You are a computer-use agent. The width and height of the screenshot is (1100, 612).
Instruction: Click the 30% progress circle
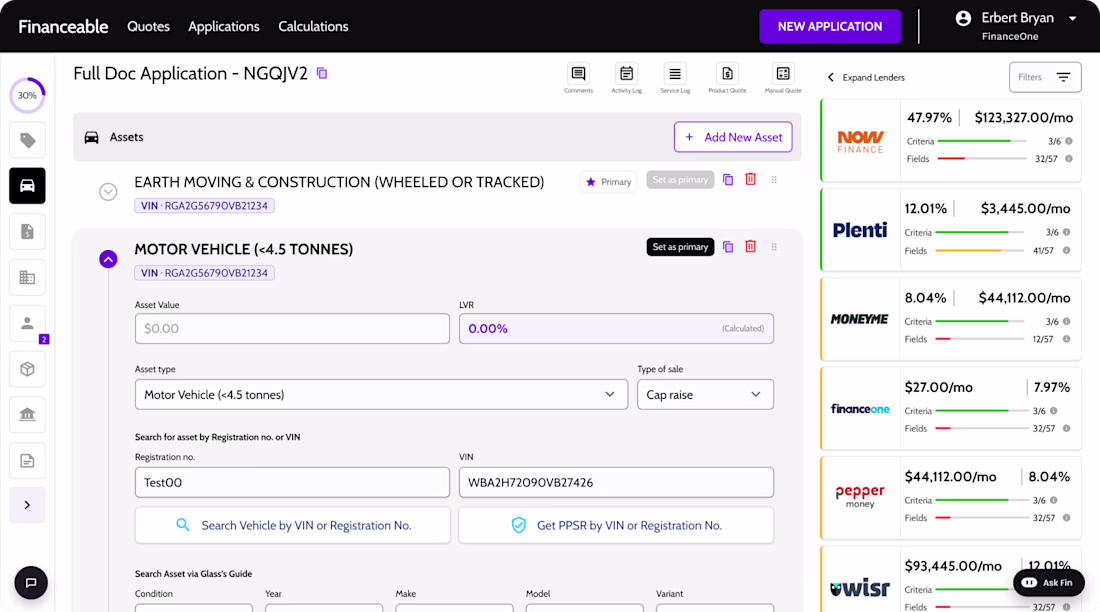pyautogui.click(x=27, y=95)
